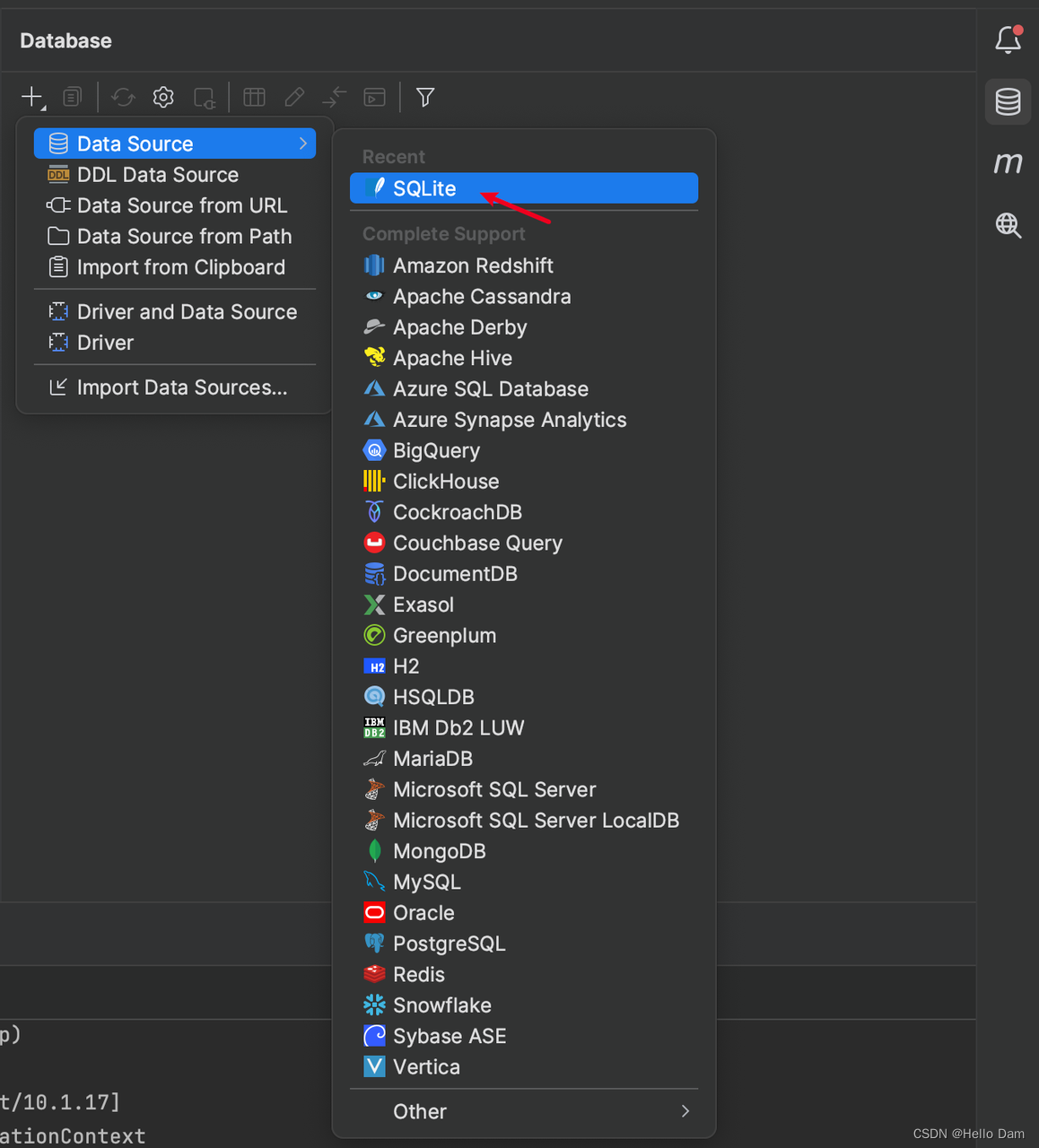The width and height of the screenshot is (1039, 1148).
Task: Choose Driver and Data Source
Action: [187, 311]
